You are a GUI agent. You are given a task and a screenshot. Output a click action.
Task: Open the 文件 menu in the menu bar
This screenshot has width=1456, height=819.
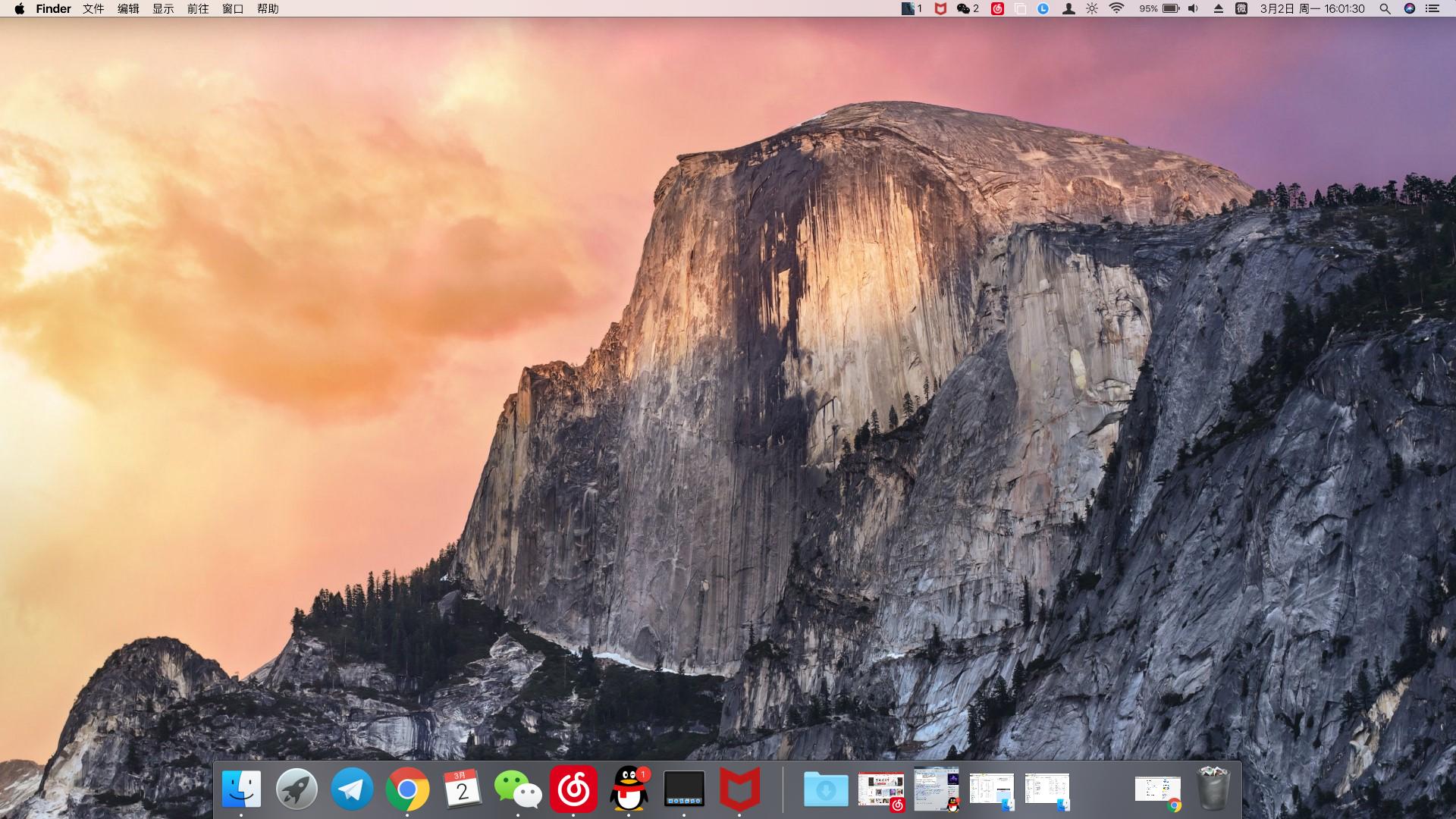click(92, 9)
